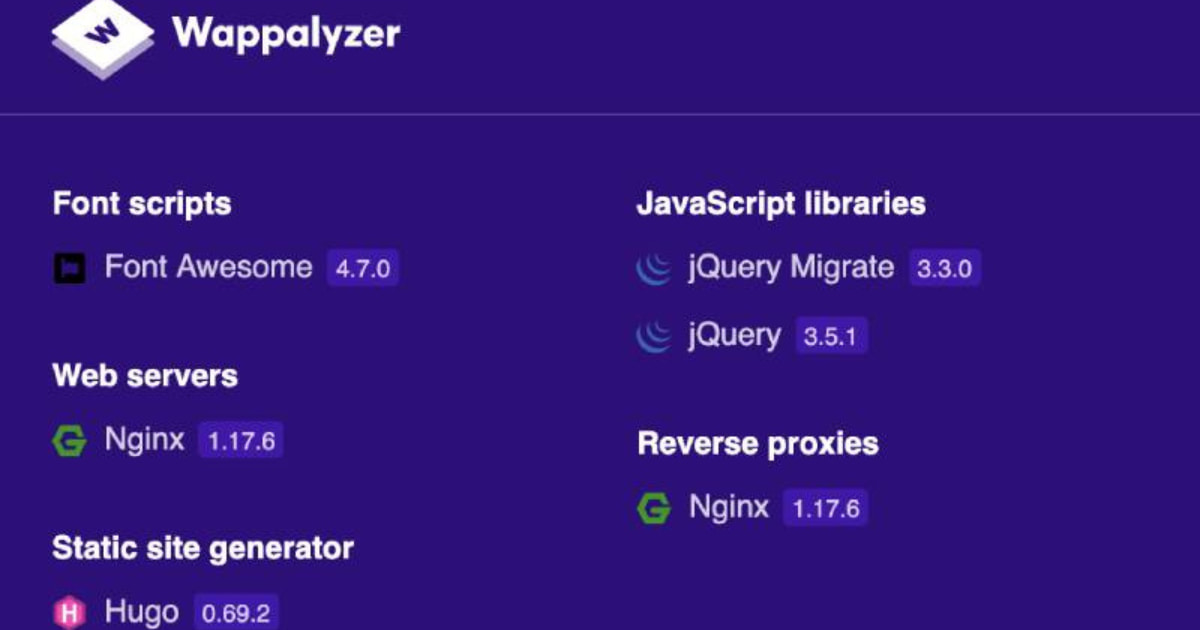Open the JavaScript libraries category
Image resolution: width=1200 pixels, height=630 pixels.
(x=780, y=204)
